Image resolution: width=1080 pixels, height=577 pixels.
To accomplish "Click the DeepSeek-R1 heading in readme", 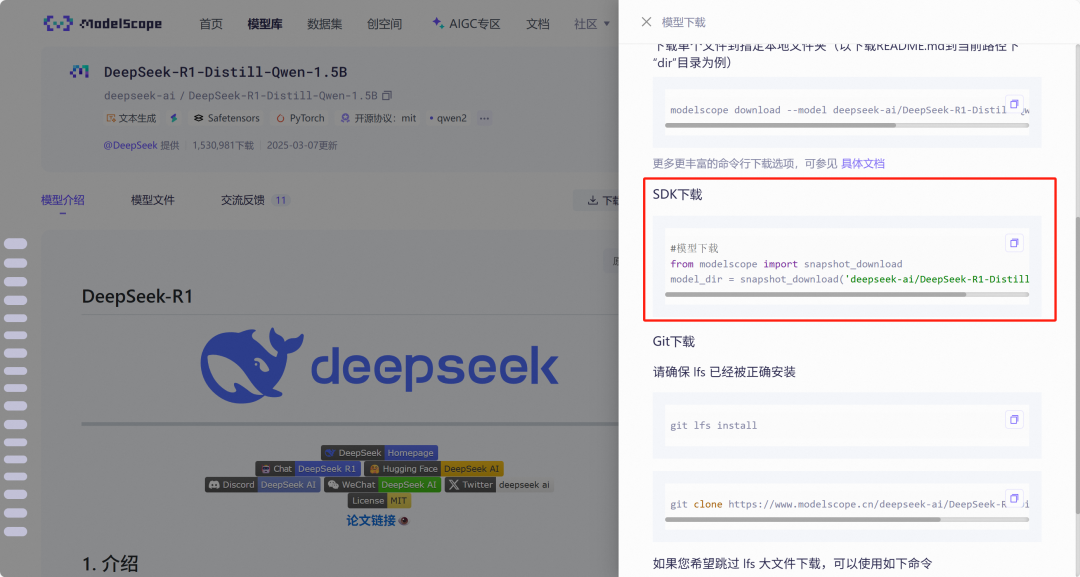I will click(x=137, y=297).
